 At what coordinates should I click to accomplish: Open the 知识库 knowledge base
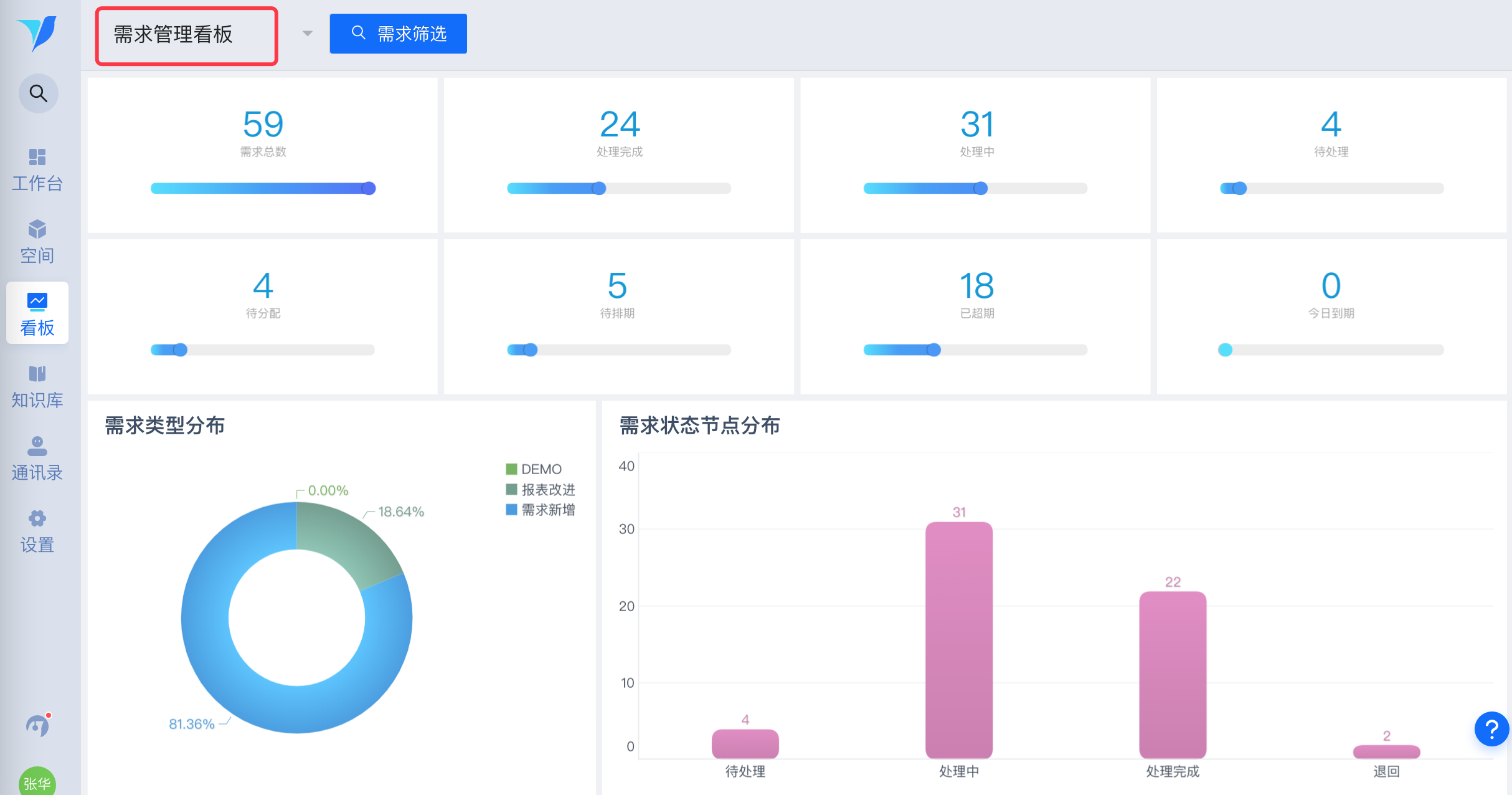(x=37, y=386)
